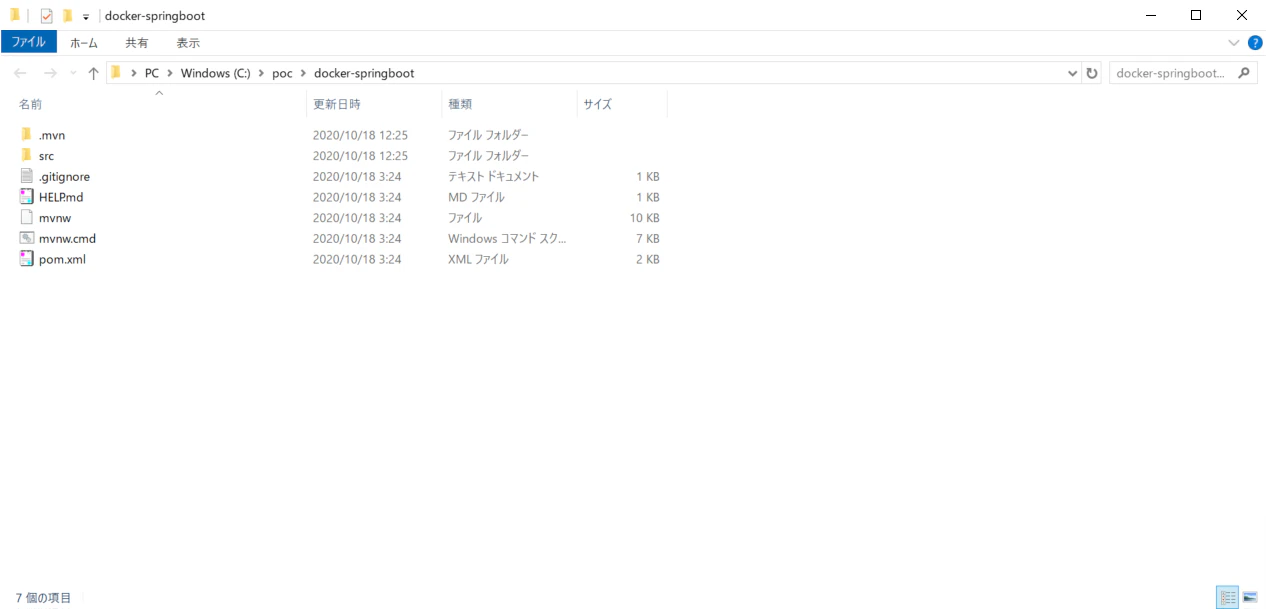Click the 2 KB size cell
1266x609 pixels.
(647, 259)
